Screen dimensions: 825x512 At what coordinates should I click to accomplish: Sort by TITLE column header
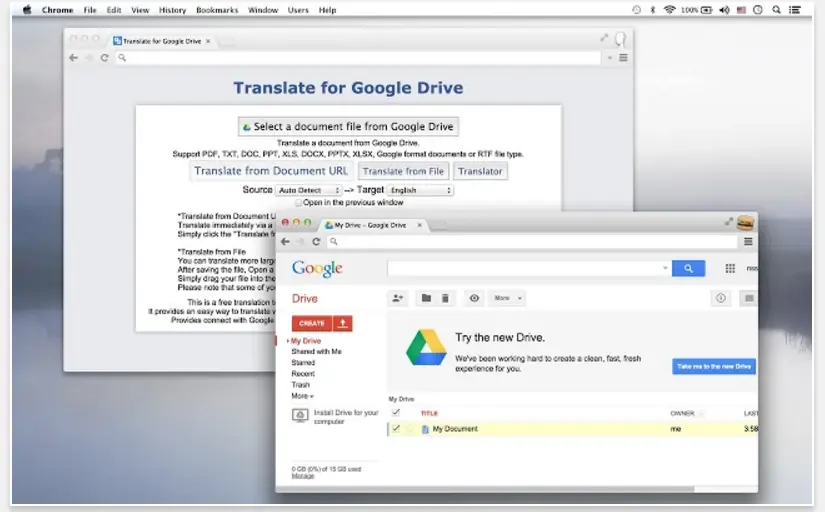(x=429, y=413)
